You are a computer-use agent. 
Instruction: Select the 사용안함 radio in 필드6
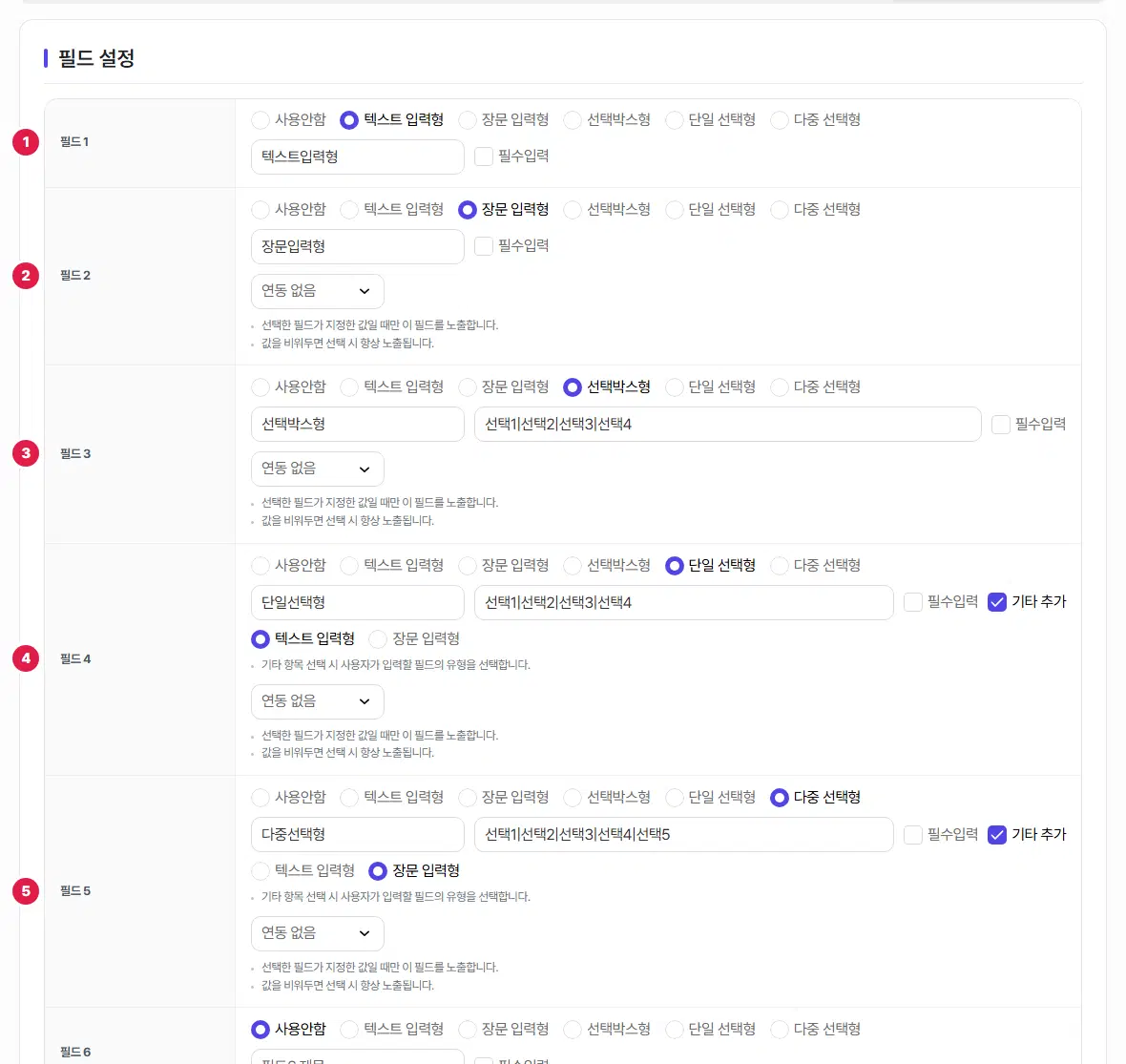click(x=260, y=1030)
